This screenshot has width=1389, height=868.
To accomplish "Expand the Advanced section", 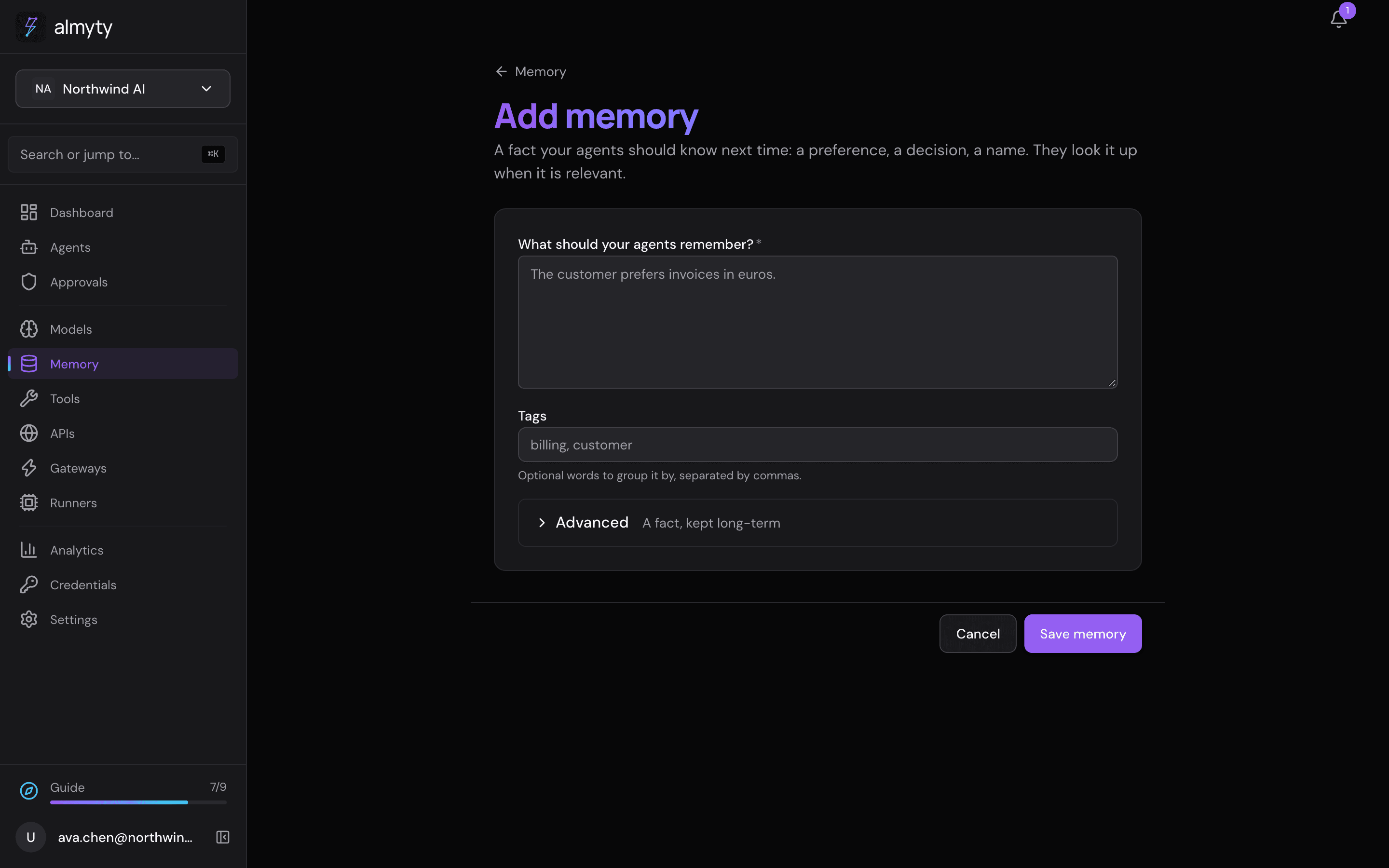I will point(817,522).
